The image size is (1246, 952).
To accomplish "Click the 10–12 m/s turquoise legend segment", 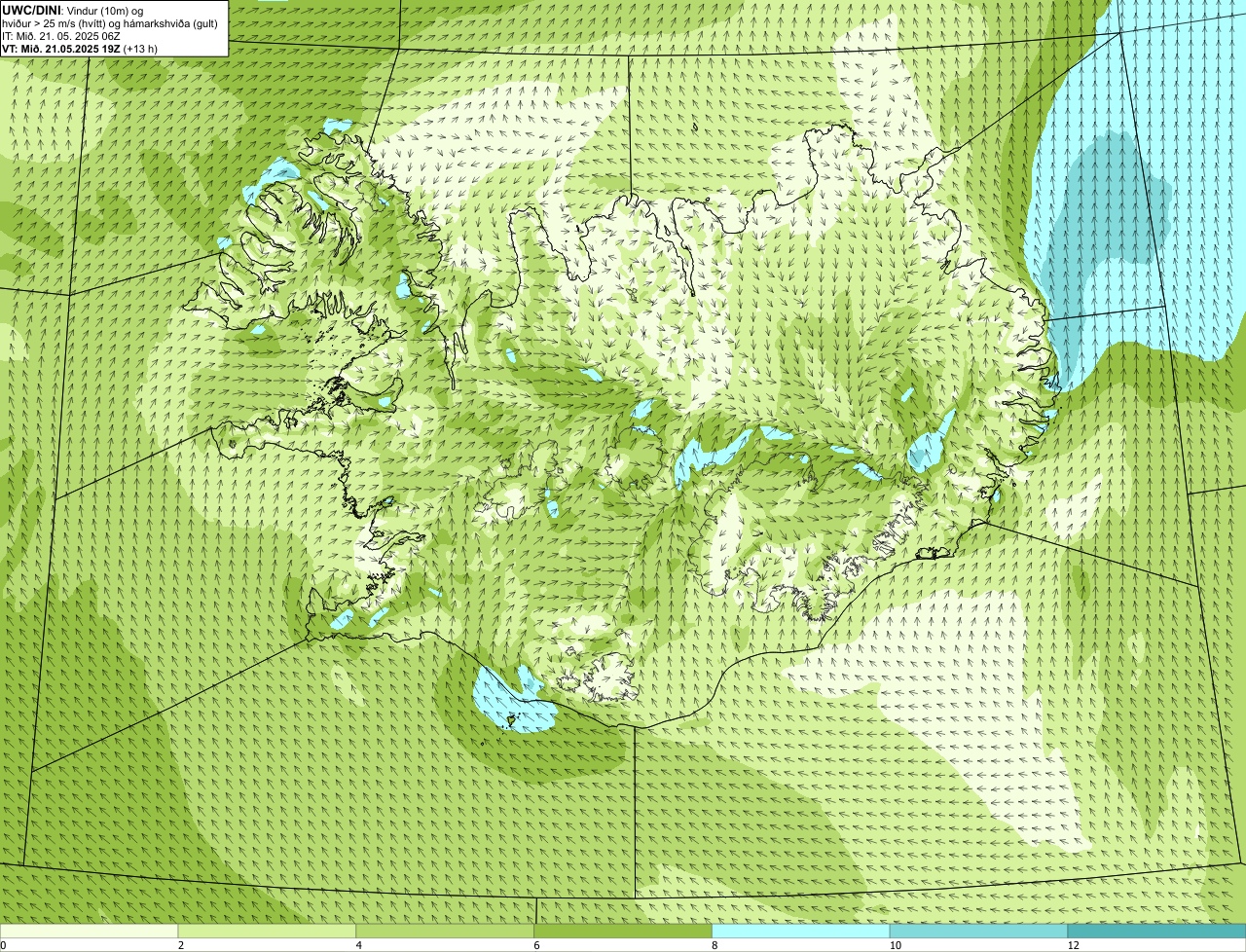I will pos(979,932).
